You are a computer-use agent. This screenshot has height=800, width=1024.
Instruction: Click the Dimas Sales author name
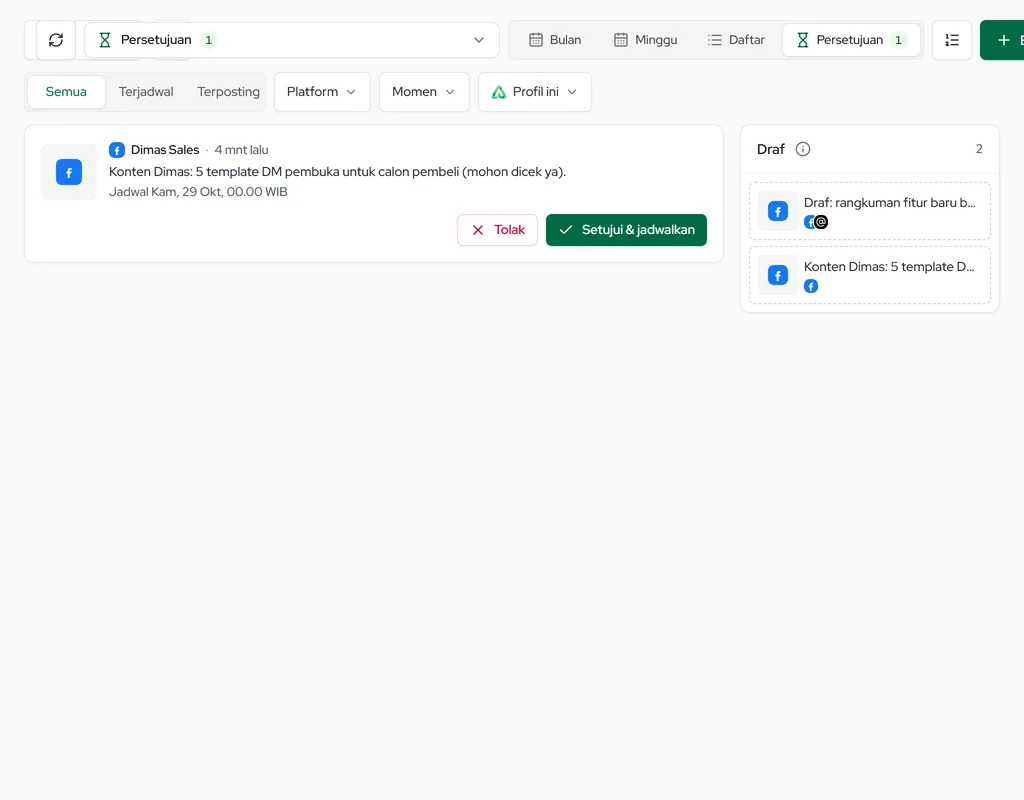[x=165, y=150]
